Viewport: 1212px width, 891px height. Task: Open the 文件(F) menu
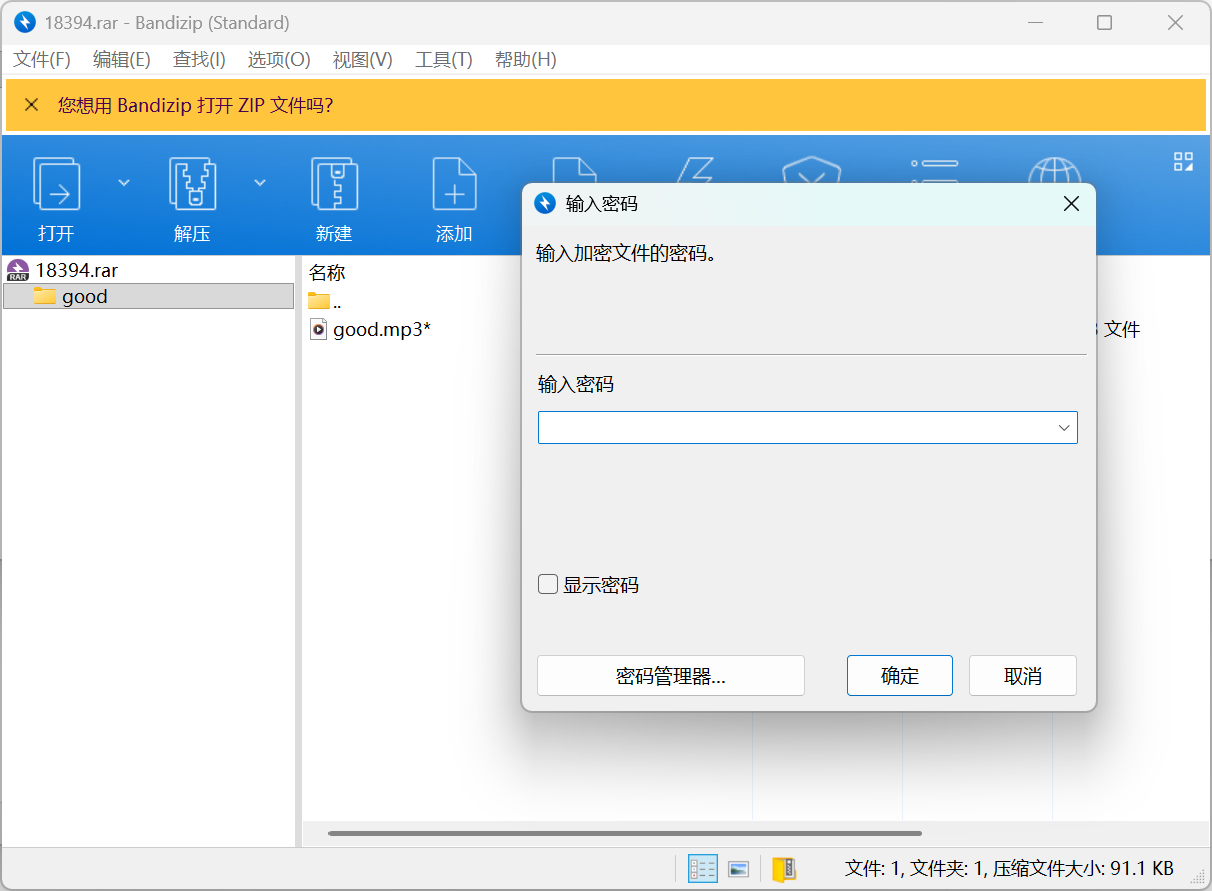pyautogui.click(x=42, y=60)
